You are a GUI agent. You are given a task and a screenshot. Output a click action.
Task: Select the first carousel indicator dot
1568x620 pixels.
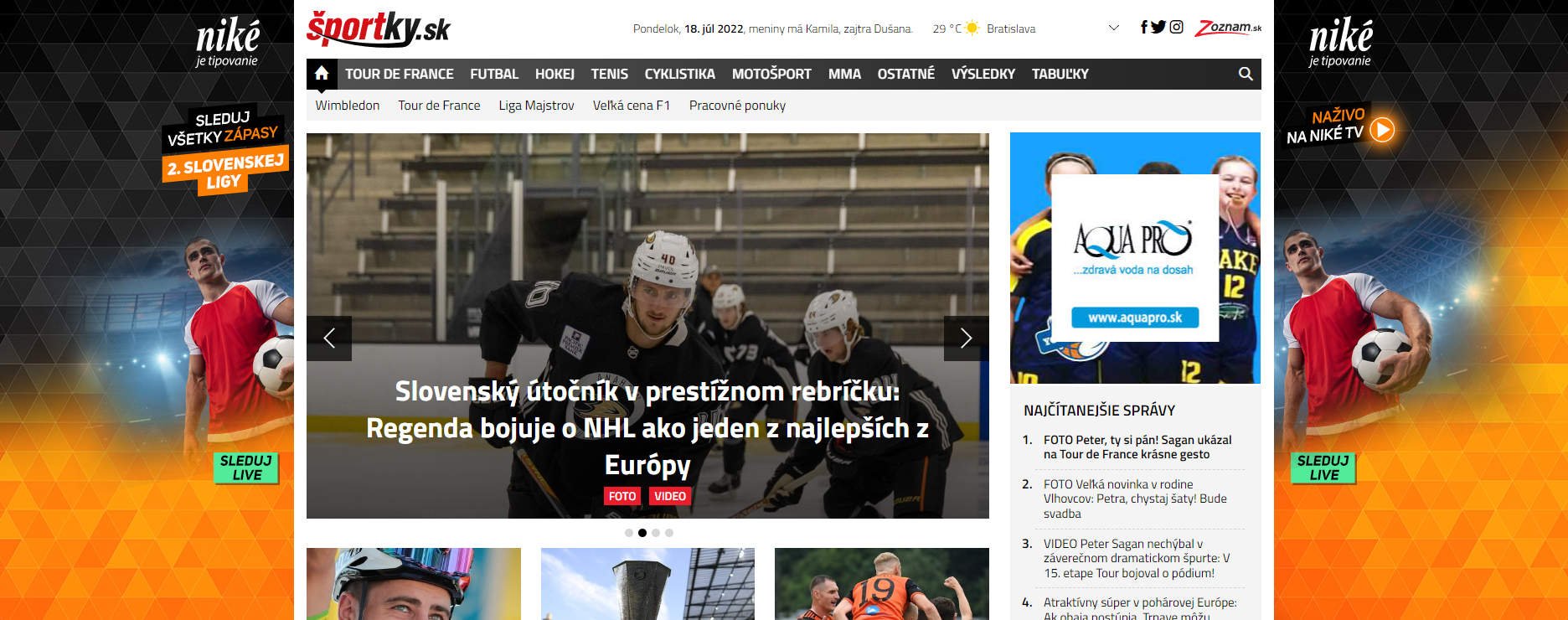coord(629,533)
